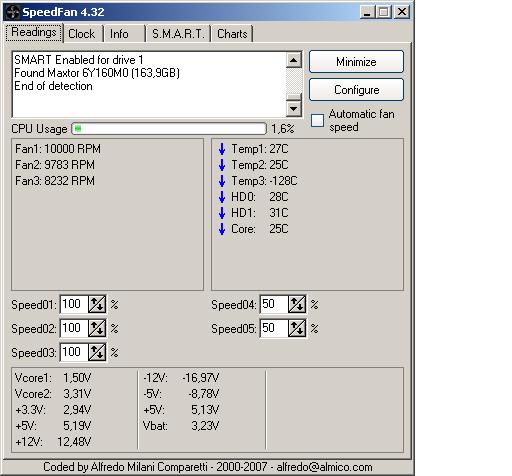Click inside the Speed02 value field

tap(74, 328)
